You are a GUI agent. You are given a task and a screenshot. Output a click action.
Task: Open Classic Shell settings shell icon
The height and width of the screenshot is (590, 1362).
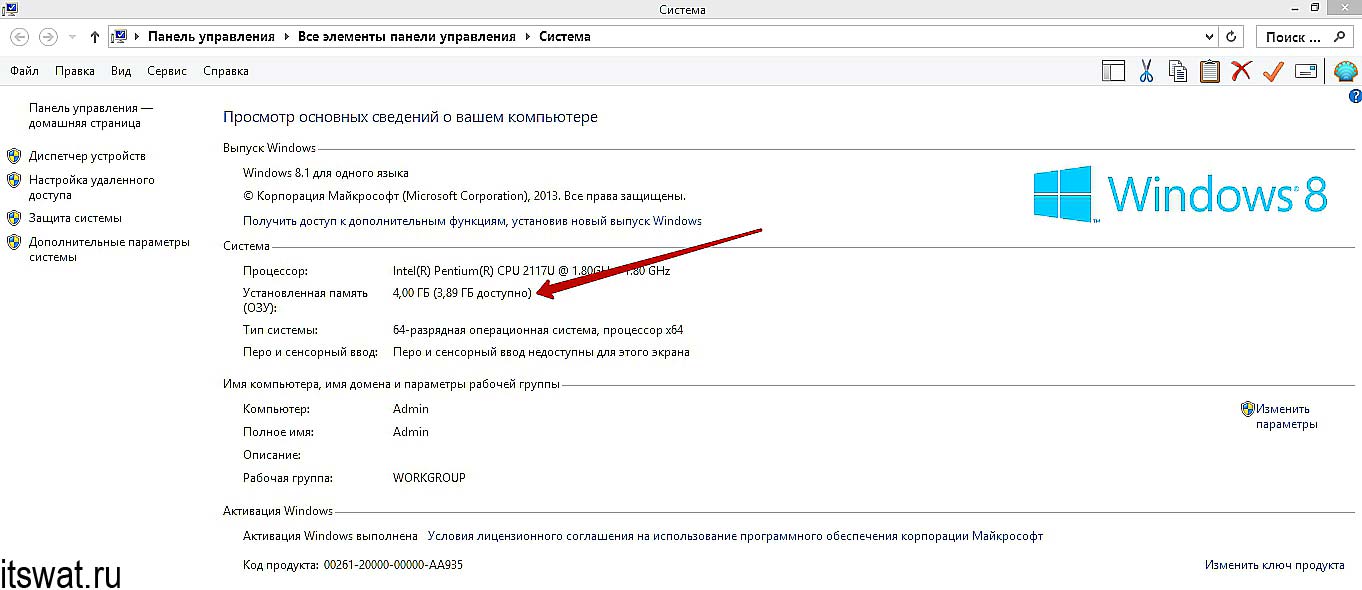[x=1345, y=71]
